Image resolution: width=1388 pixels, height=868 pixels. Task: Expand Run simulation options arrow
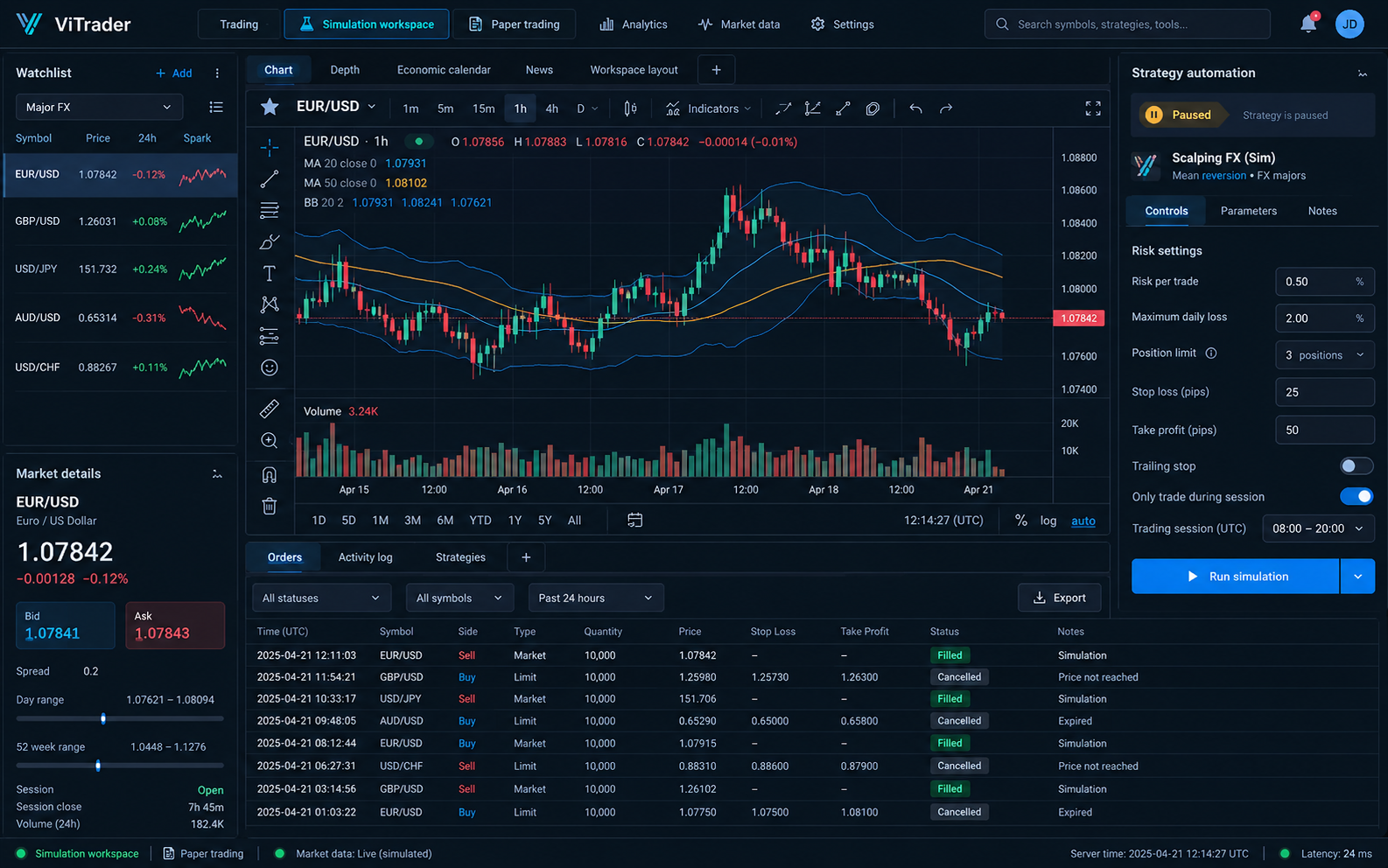1358,577
